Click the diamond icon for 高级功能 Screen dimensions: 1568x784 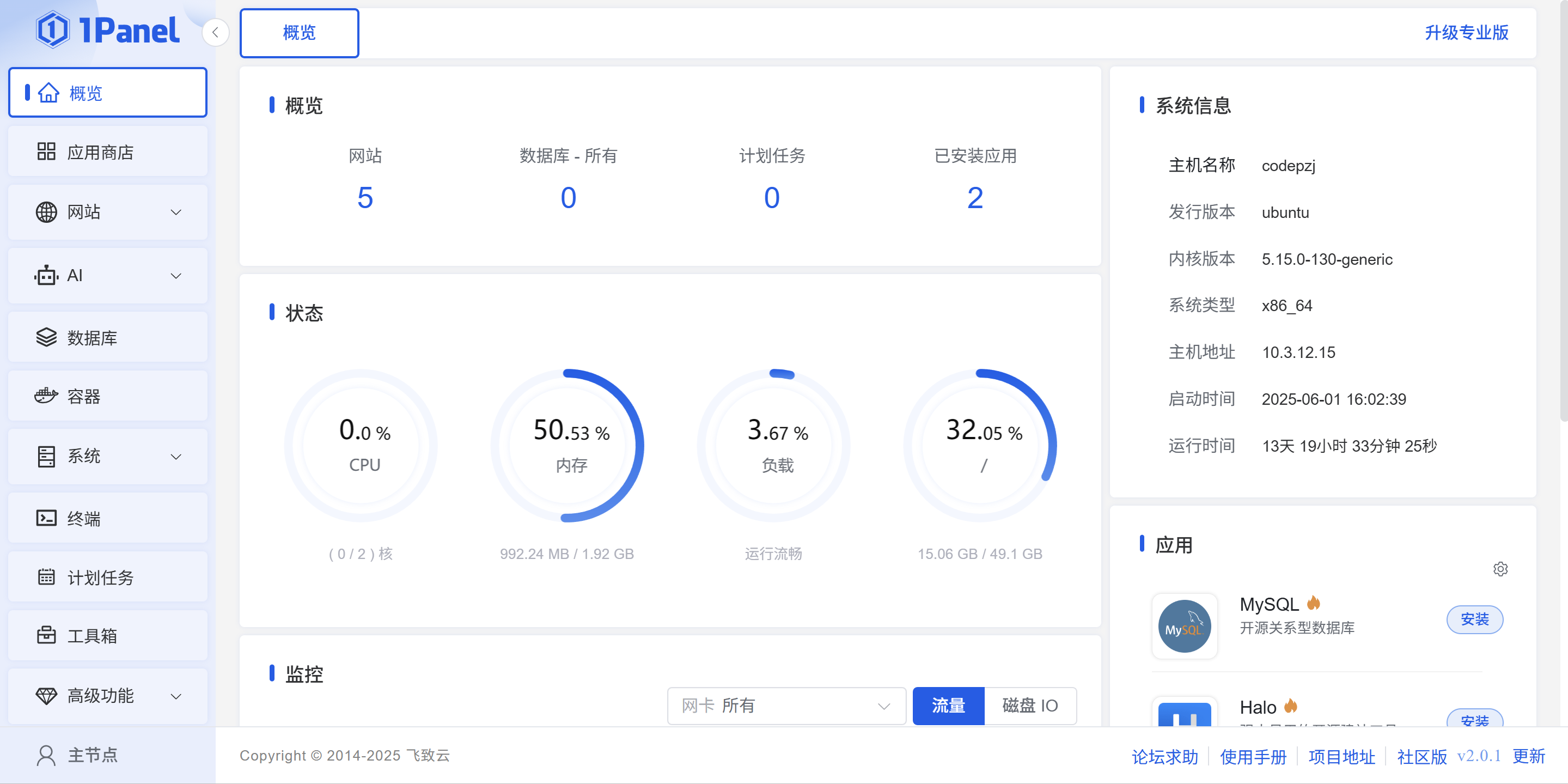pyautogui.click(x=46, y=696)
